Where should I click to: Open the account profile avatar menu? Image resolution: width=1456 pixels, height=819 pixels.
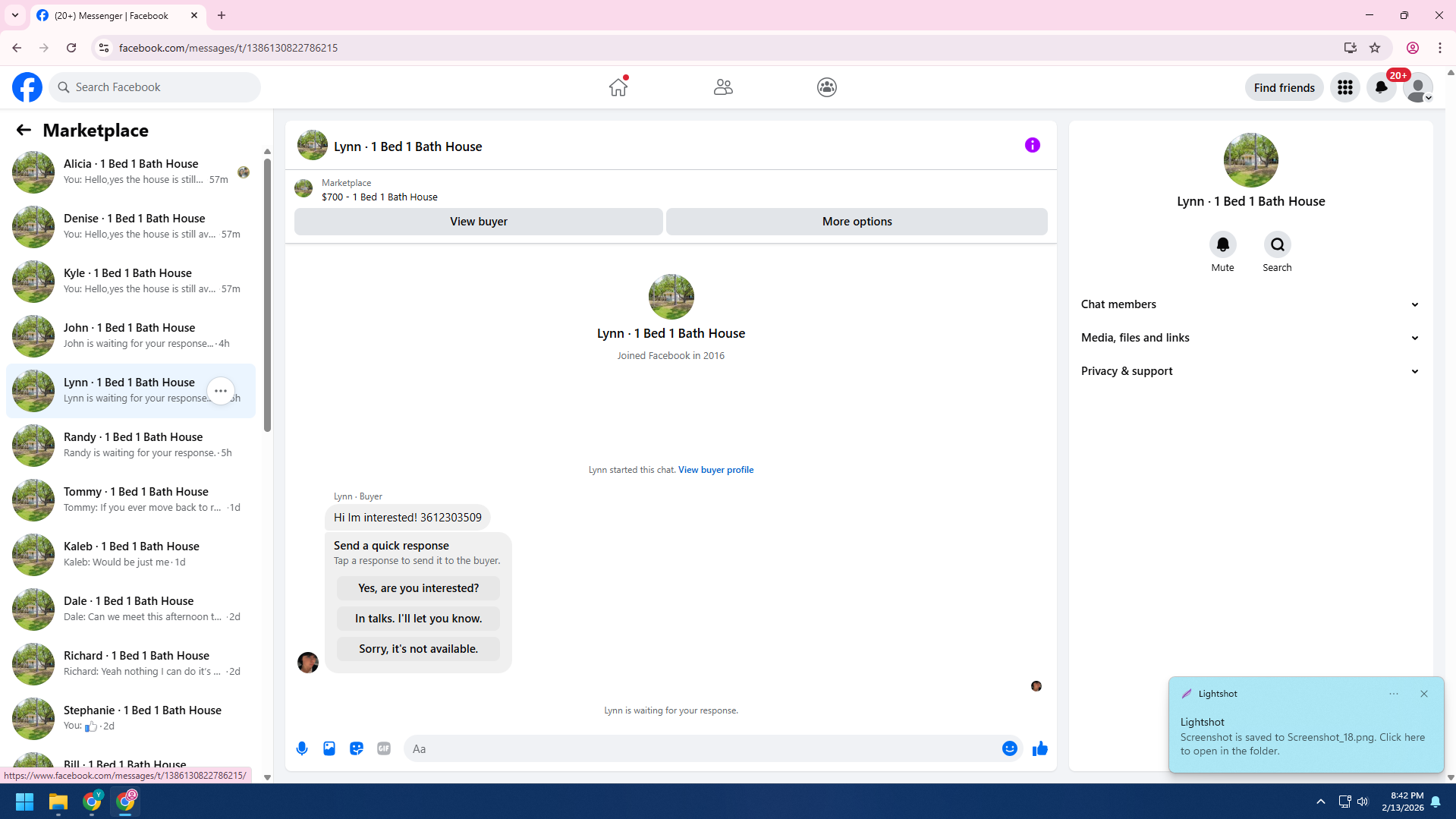1417,87
